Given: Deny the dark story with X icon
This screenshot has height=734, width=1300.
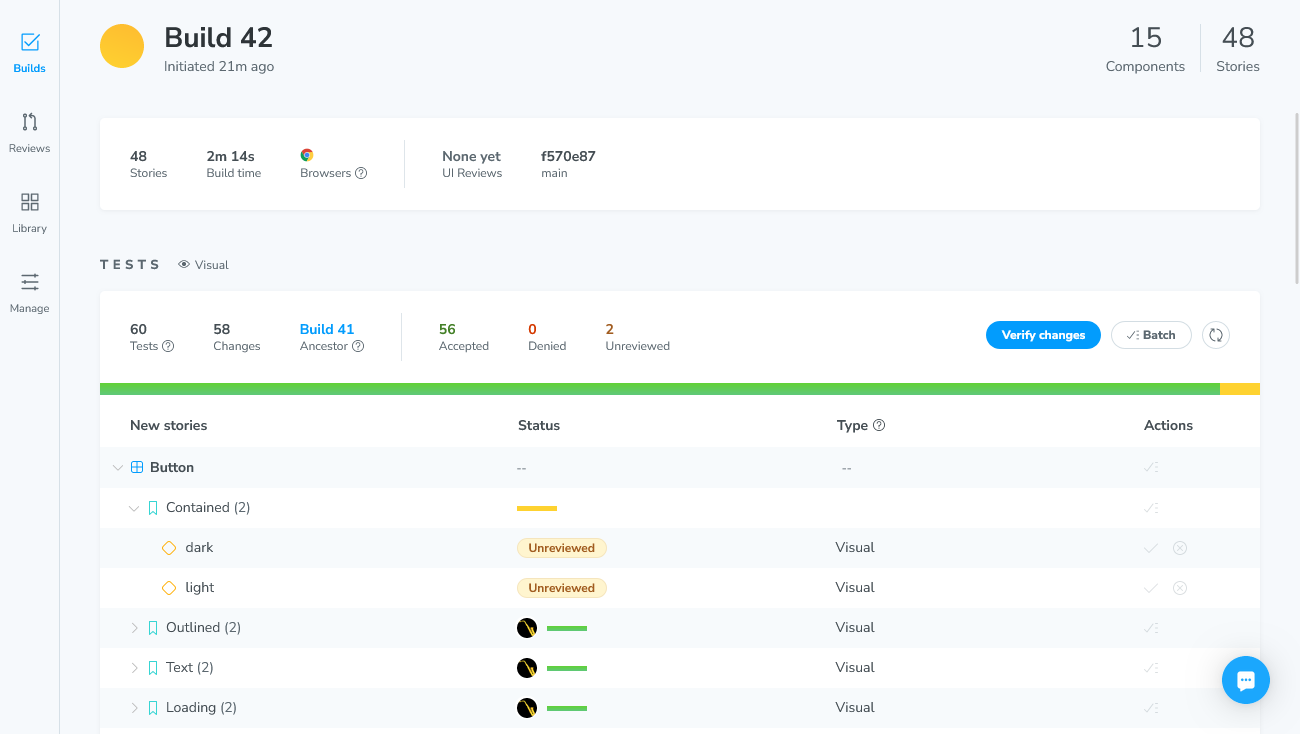Looking at the screenshot, I should pos(1180,548).
